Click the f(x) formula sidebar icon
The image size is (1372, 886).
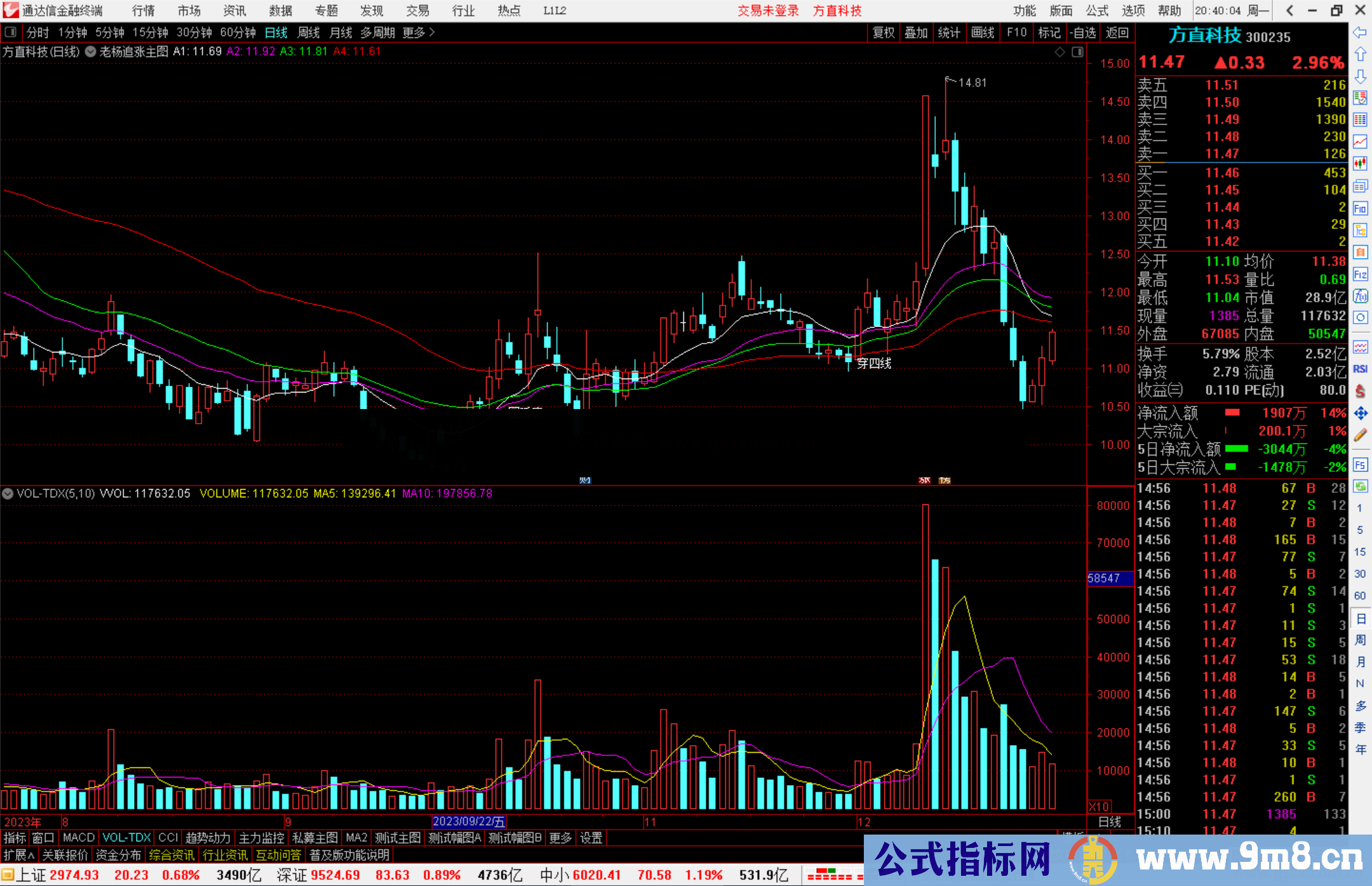point(1360,296)
